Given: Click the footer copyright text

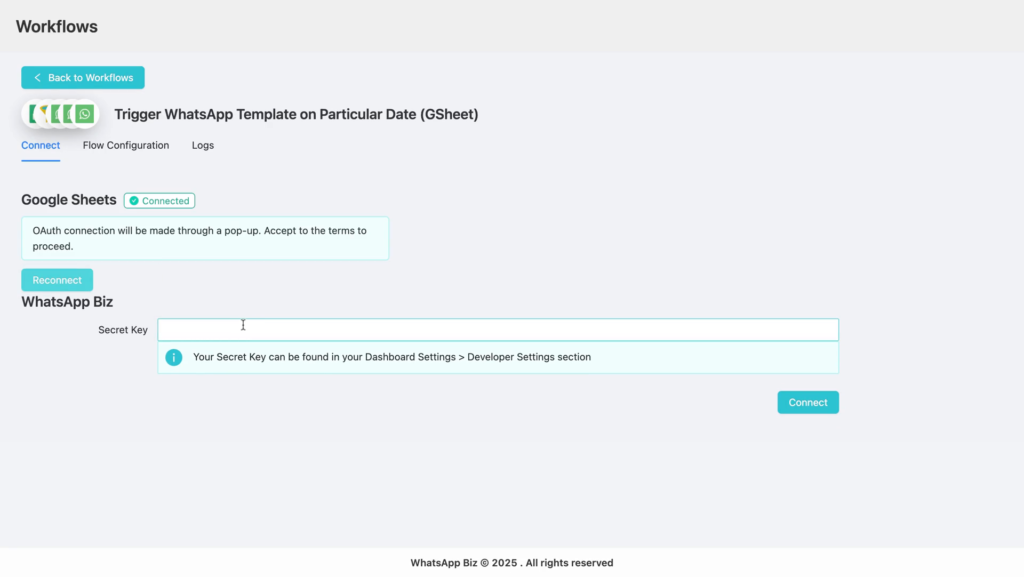Looking at the screenshot, I should [x=512, y=563].
